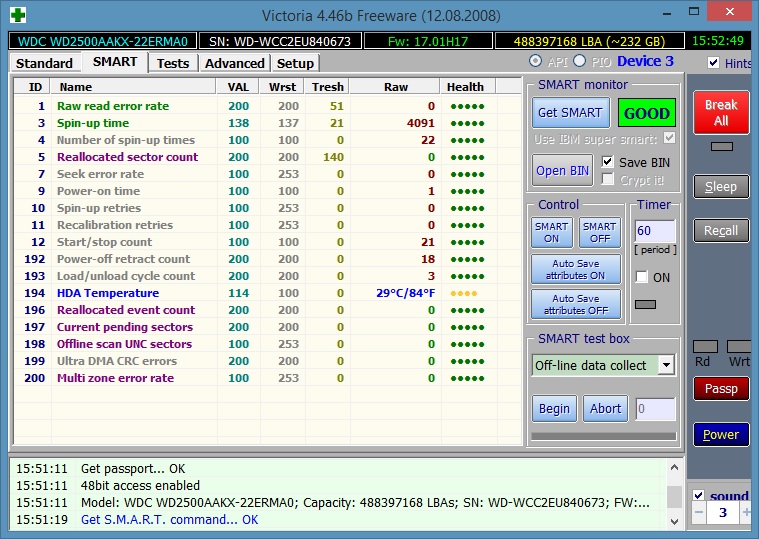Click the blue Power button

[x=721, y=434]
